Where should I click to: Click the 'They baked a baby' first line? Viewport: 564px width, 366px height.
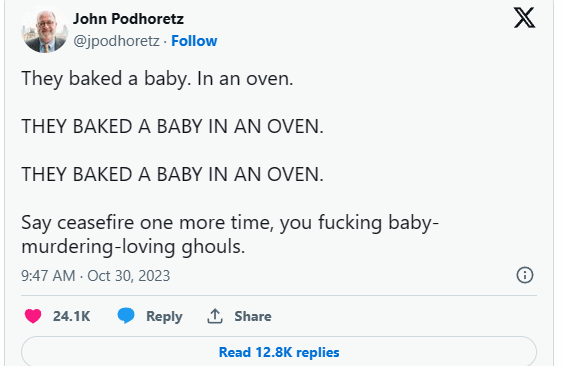[x=157, y=79]
